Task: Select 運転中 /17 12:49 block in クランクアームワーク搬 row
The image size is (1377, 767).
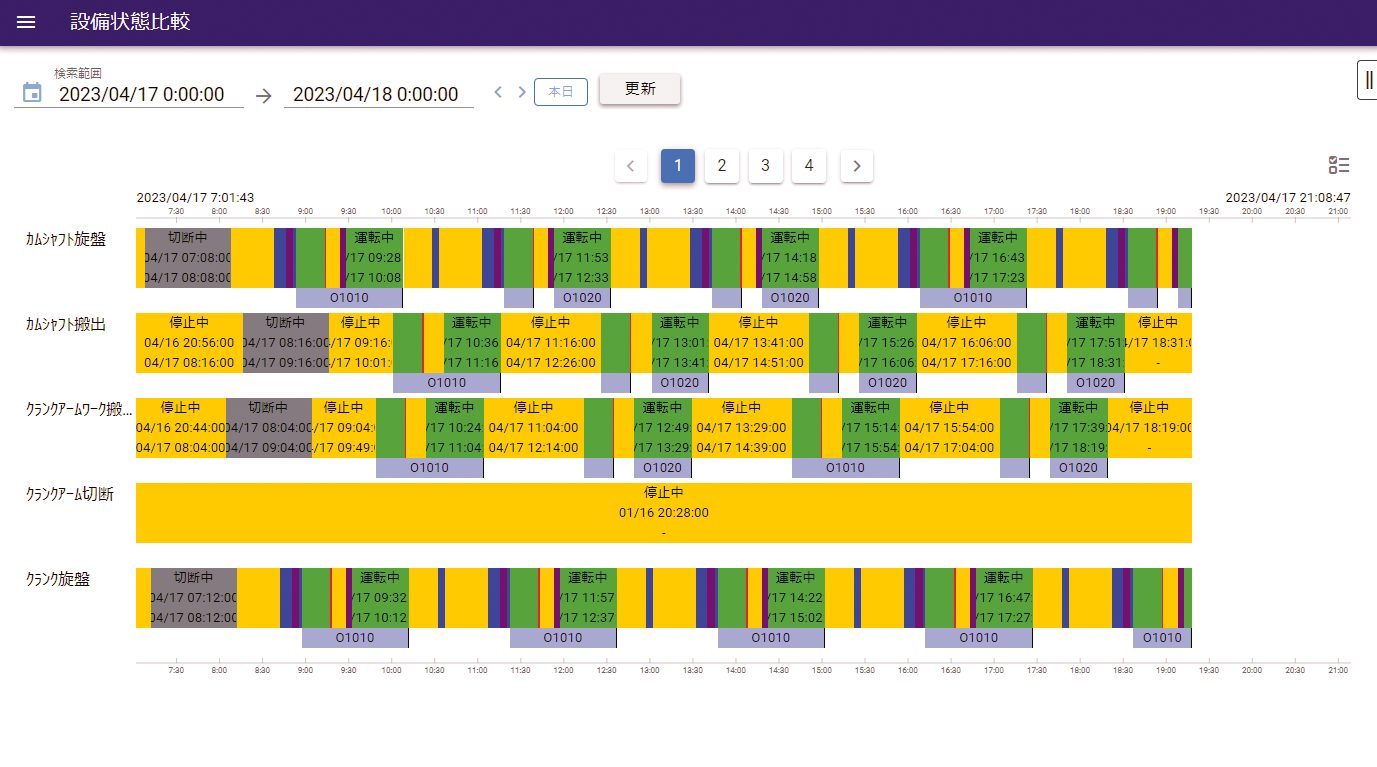Action: [663, 428]
